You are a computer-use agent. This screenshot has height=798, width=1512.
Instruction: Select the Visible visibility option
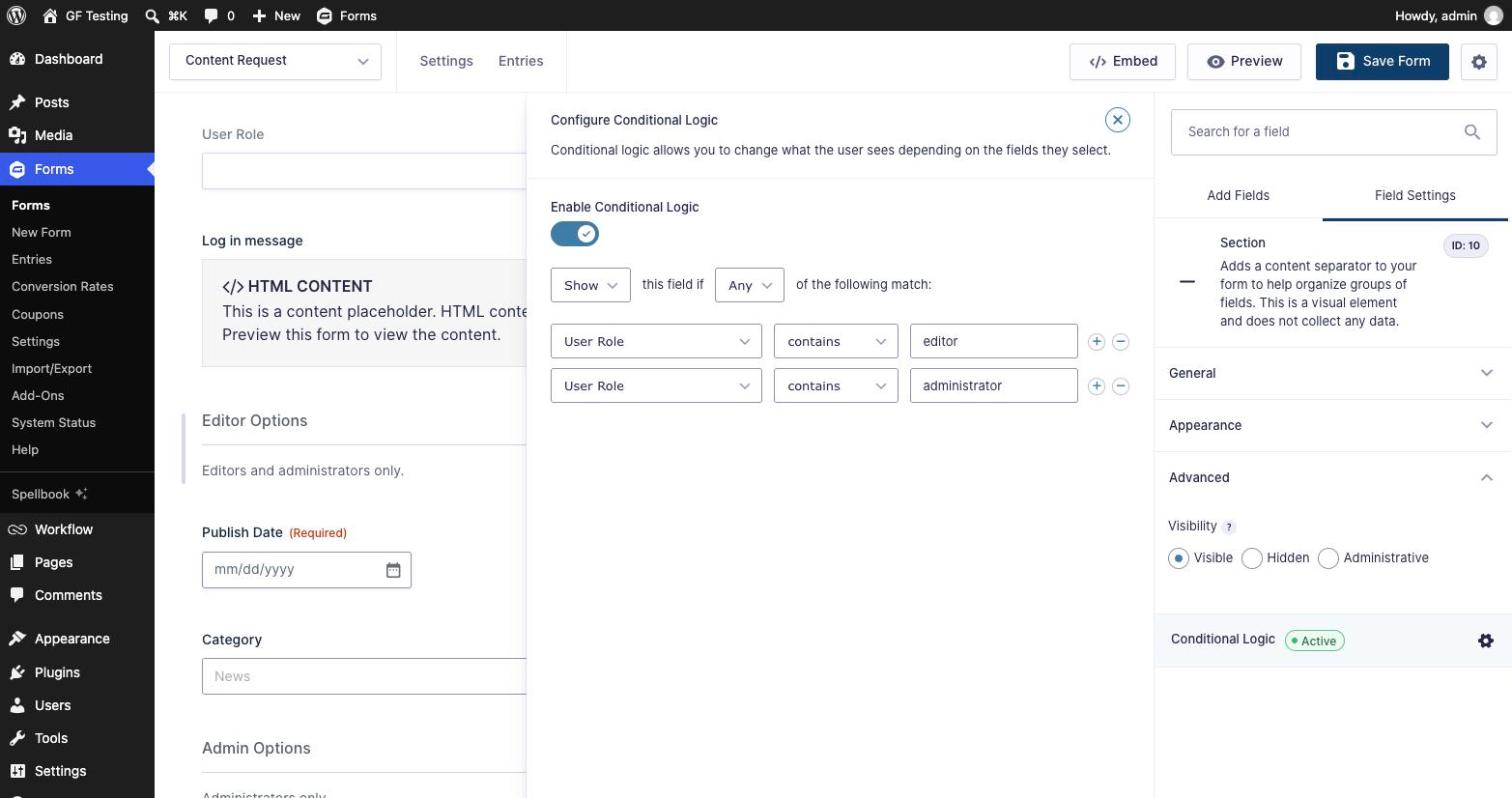pyautogui.click(x=1178, y=558)
